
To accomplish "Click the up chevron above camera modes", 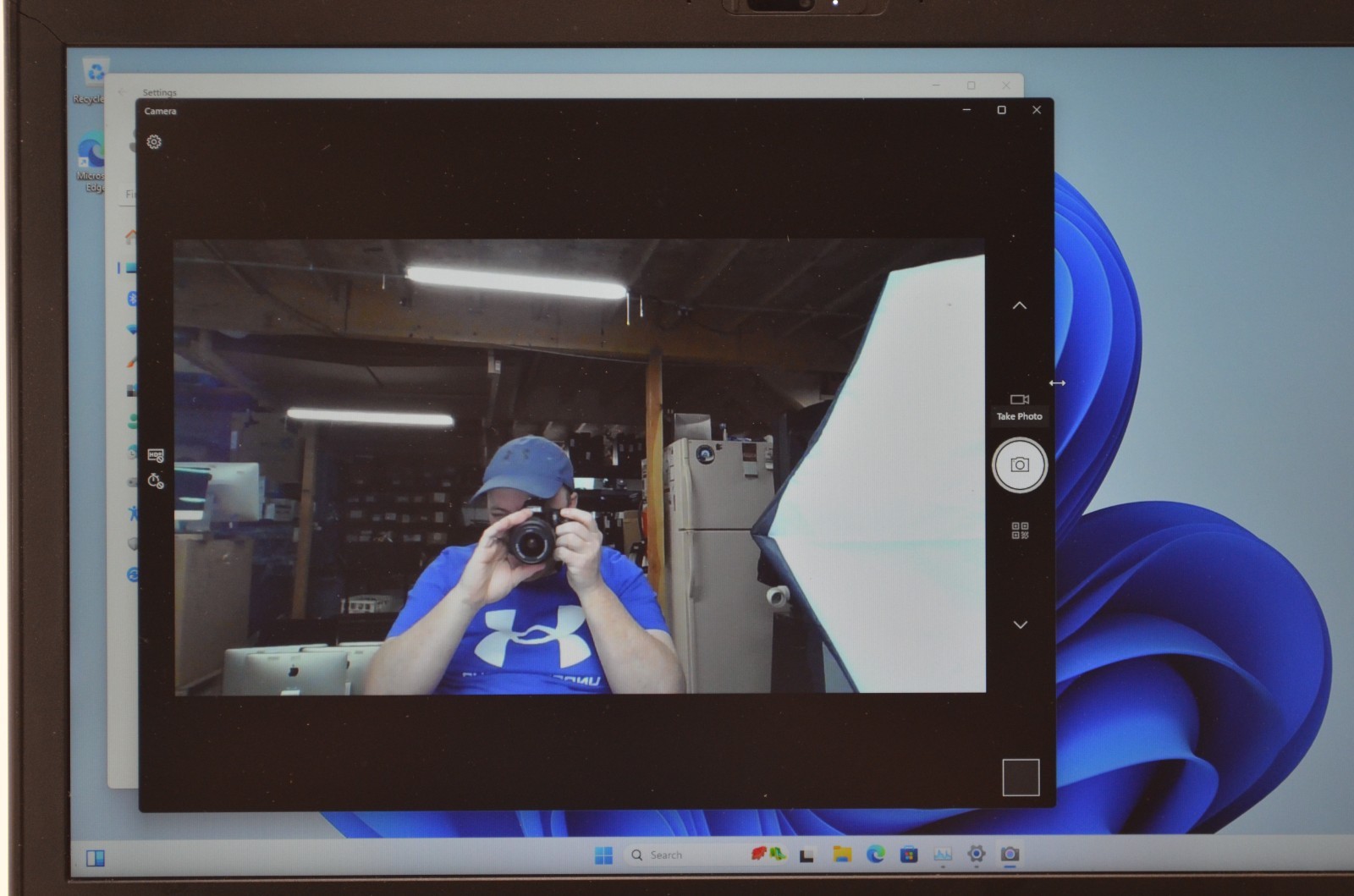I will (x=1020, y=305).
